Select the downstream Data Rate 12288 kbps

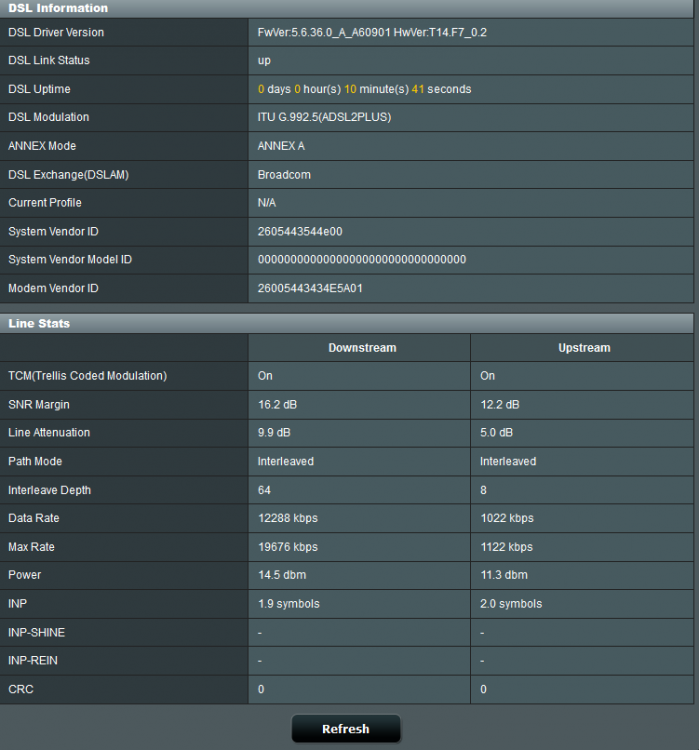(287, 518)
